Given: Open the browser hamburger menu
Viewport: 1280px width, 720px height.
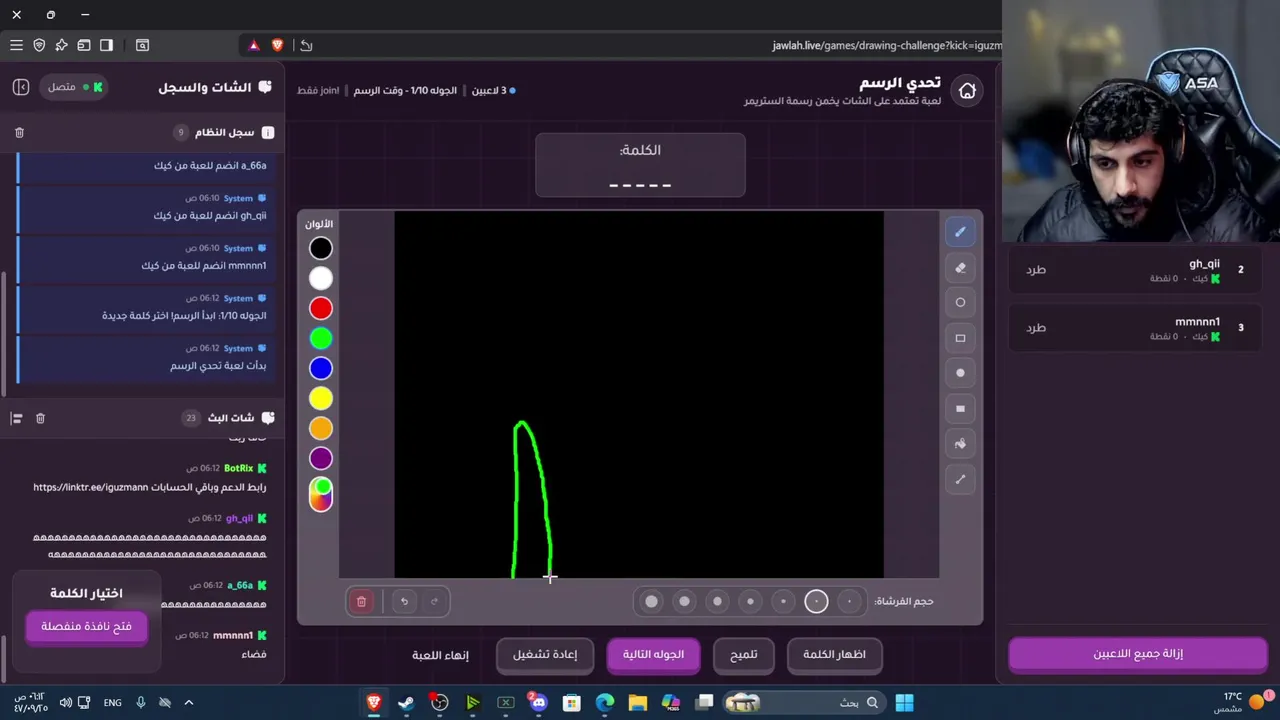Looking at the screenshot, I should coord(16,45).
